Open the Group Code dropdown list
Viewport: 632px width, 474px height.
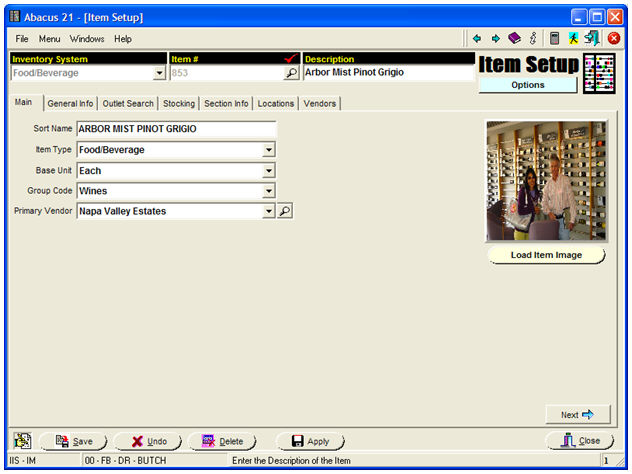[x=268, y=191]
